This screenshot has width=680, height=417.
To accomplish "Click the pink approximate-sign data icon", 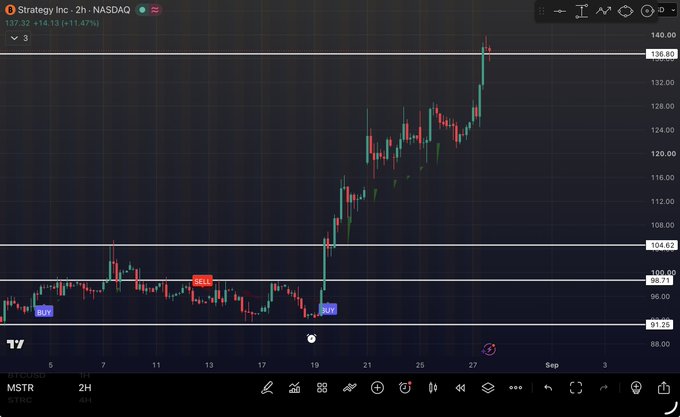I will [155, 10].
